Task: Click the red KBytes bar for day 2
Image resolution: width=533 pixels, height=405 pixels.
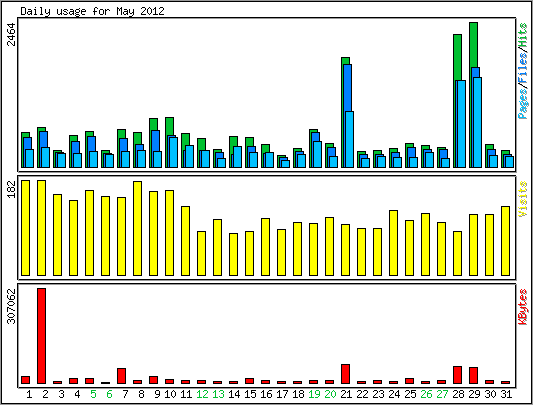Action: tap(41, 336)
